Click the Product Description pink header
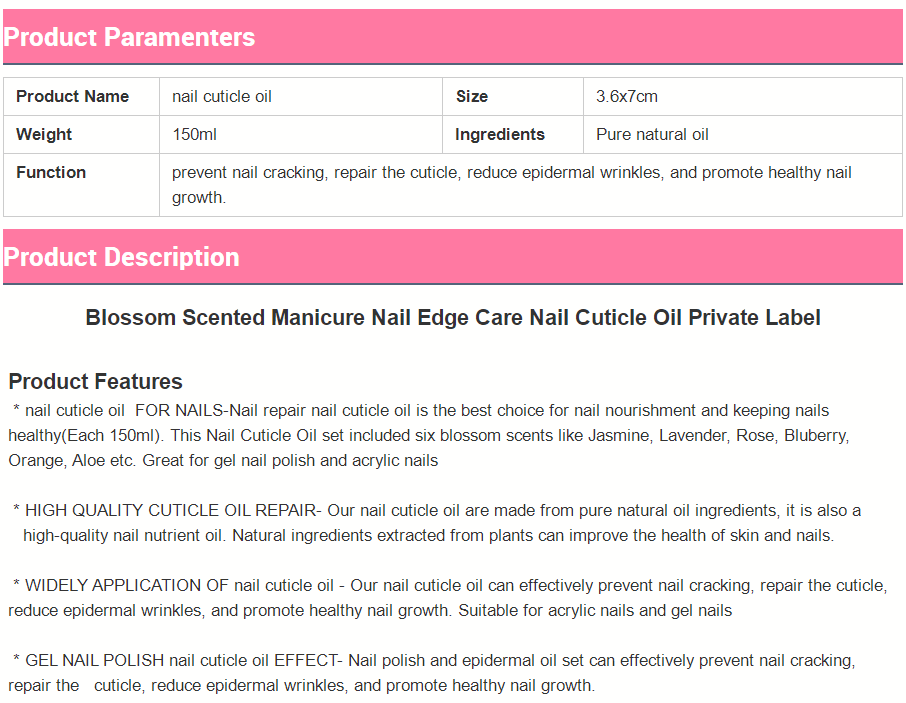 click(x=122, y=257)
